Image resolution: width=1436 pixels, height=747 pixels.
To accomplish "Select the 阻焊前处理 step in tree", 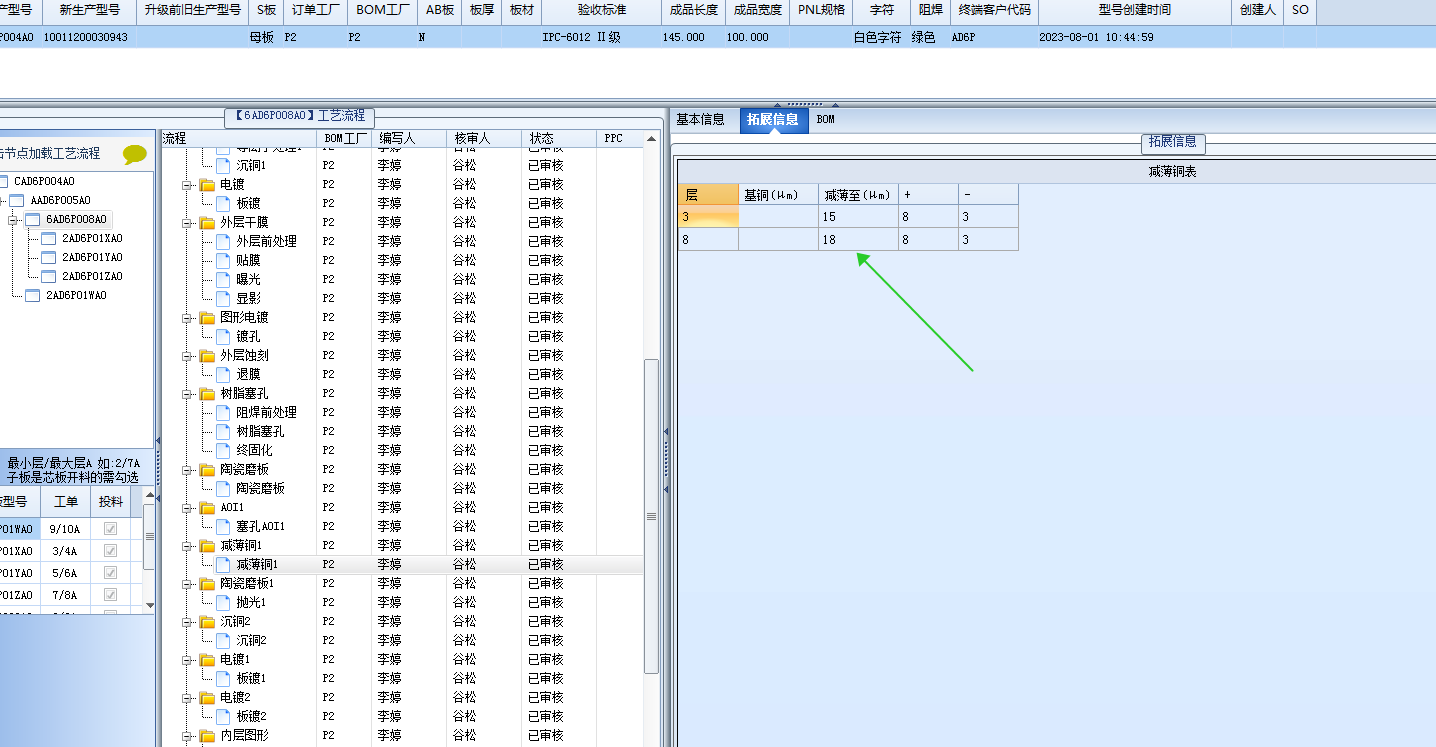I will tap(266, 412).
